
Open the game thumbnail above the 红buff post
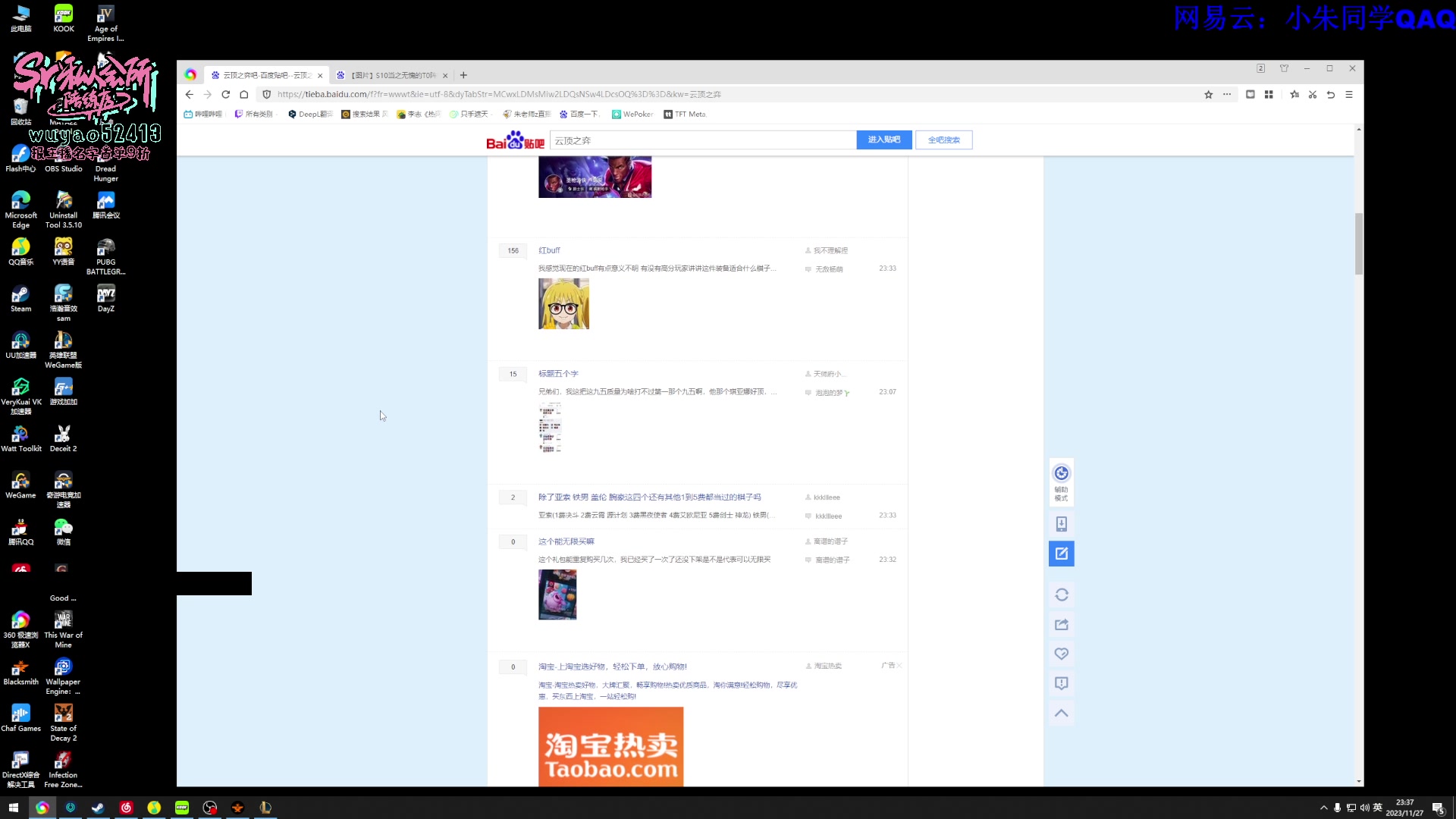pyautogui.click(x=595, y=177)
